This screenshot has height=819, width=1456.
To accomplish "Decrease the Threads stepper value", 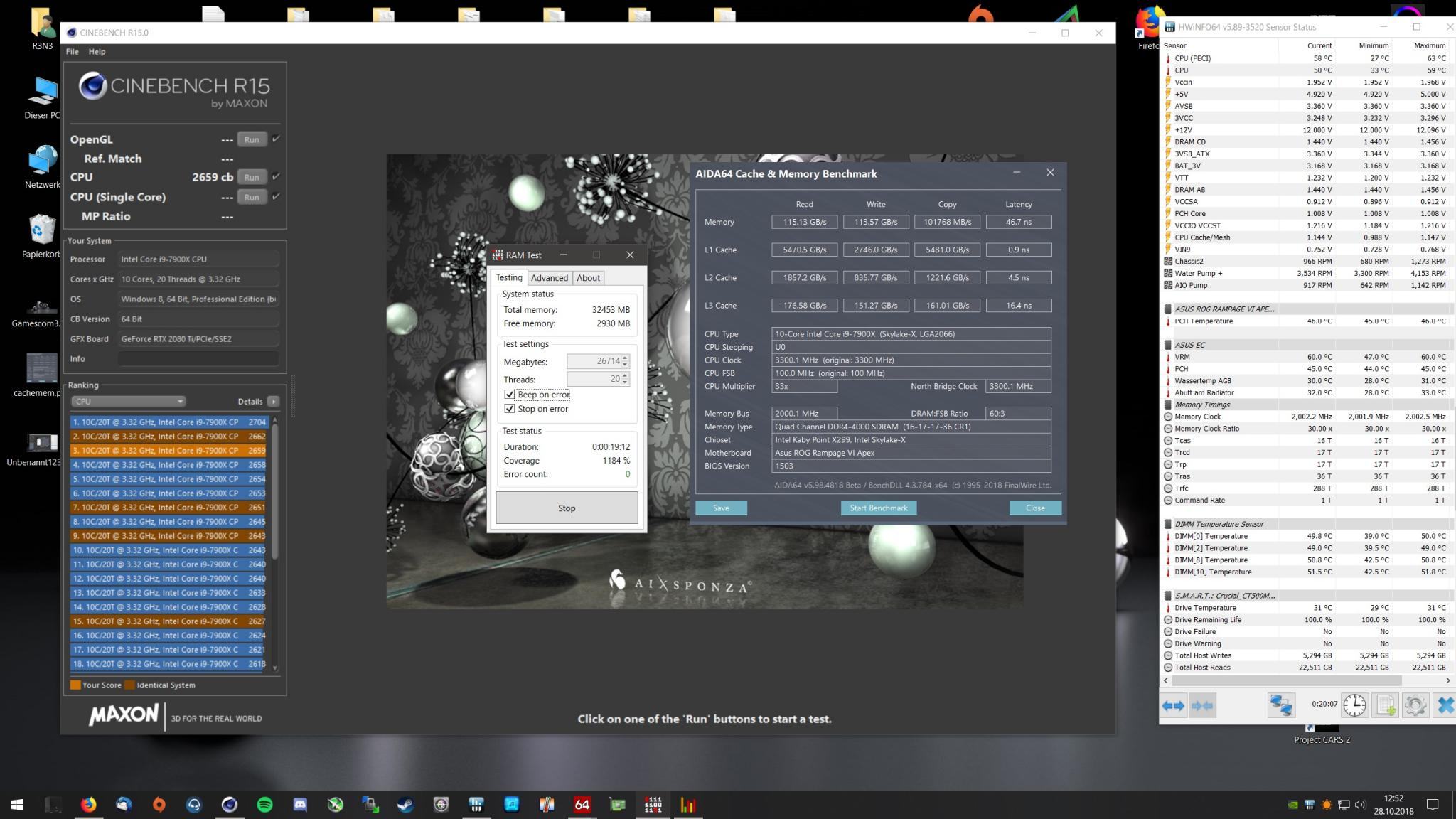I will click(x=625, y=382).
